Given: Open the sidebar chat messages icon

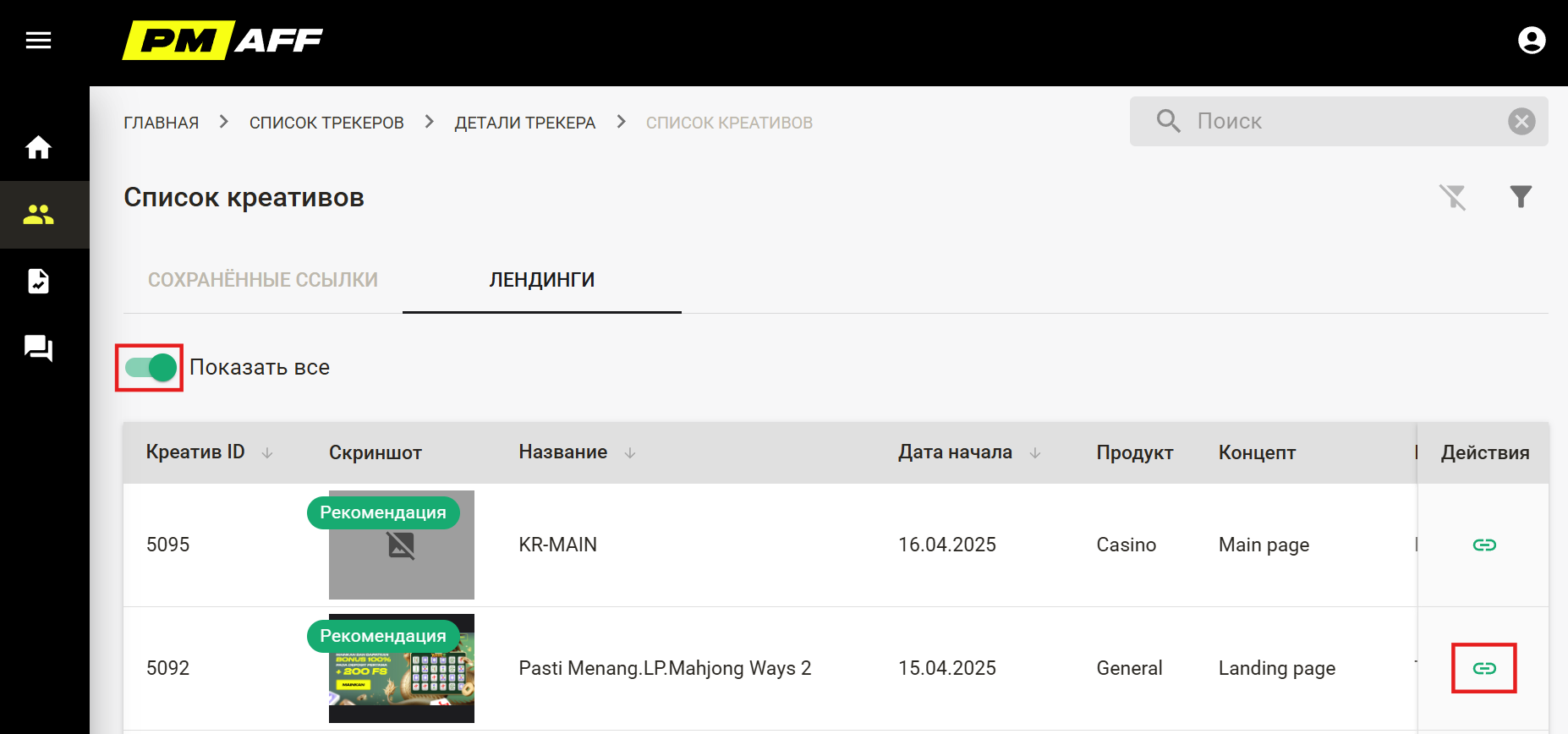Looking at the screenshot, I should tap(38, 348).
